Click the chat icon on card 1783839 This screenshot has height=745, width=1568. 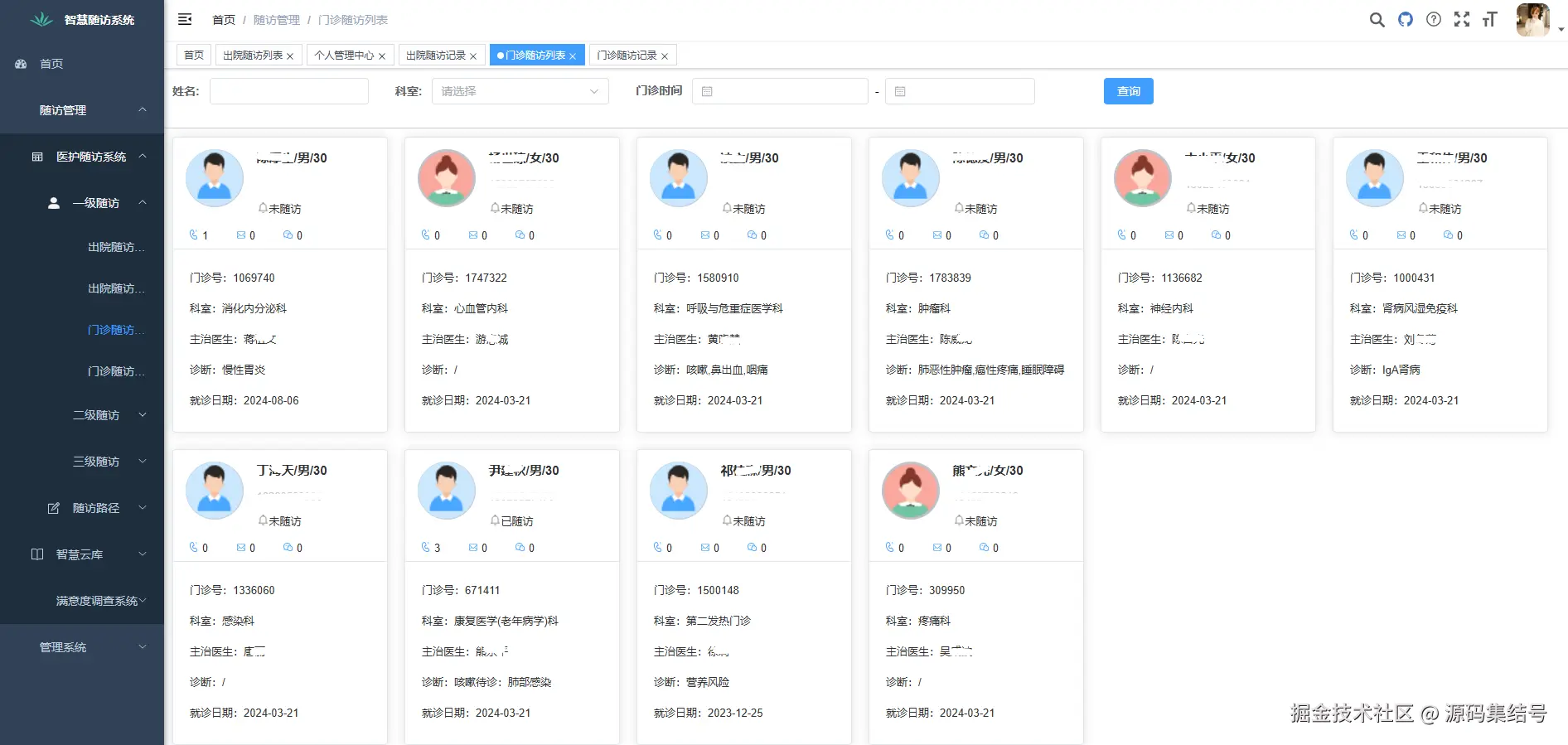[984, 235]
